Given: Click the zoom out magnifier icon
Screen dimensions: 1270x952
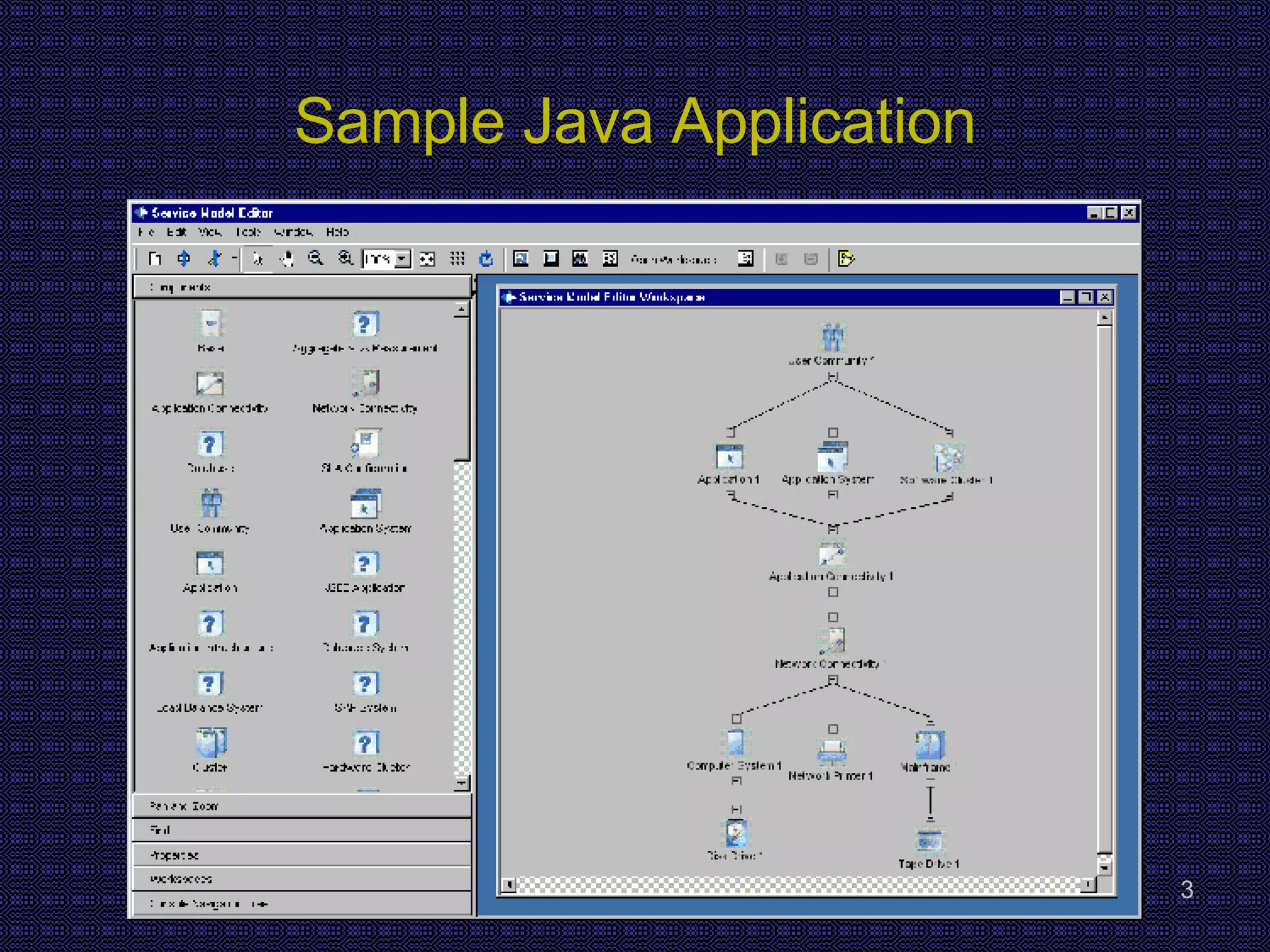Looking at the screenshot, I should click(316, 258).
